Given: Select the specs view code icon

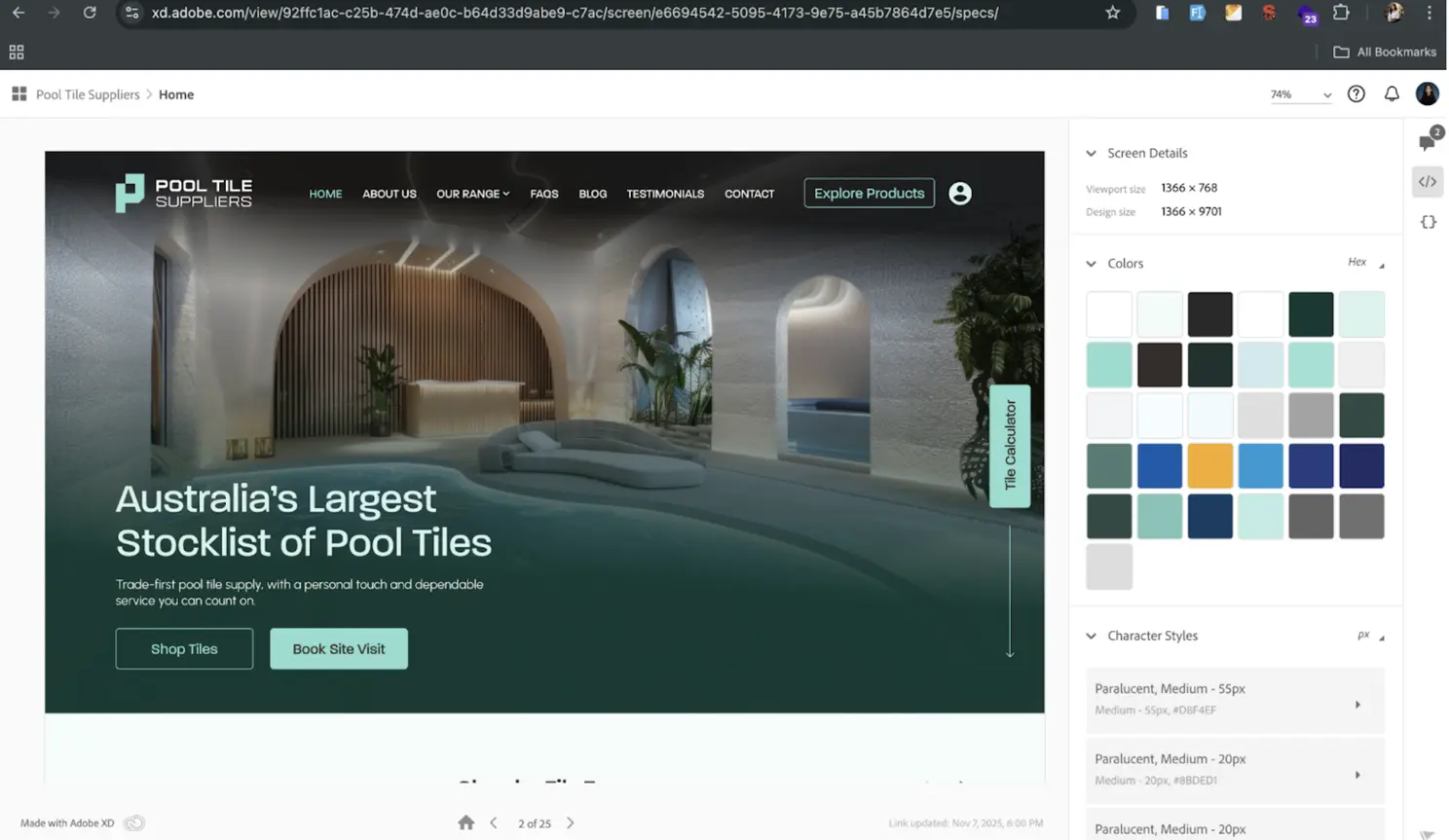Looking at the screenshot, I should pos(1428,182).
